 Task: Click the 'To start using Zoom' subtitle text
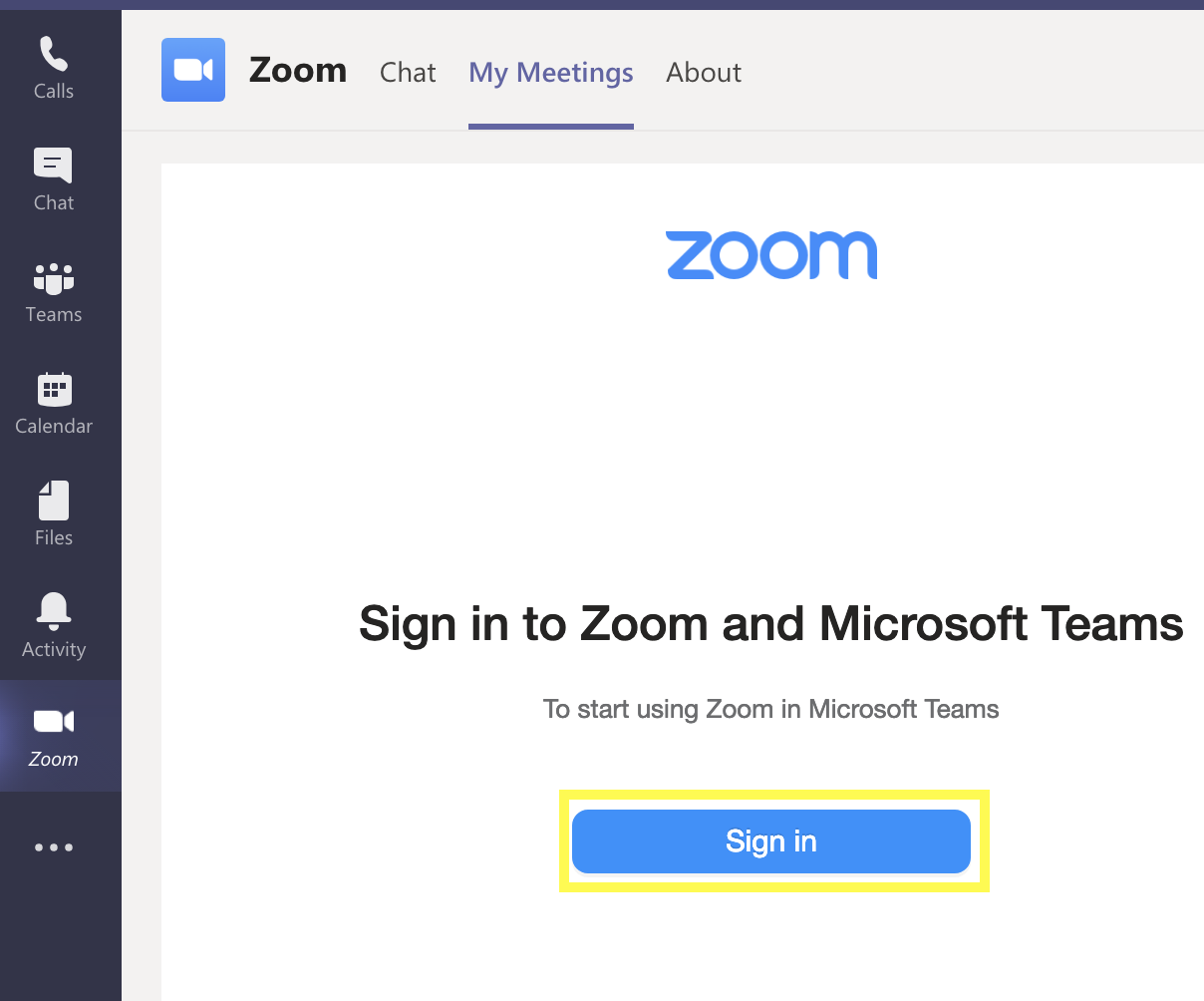[771, 709]
